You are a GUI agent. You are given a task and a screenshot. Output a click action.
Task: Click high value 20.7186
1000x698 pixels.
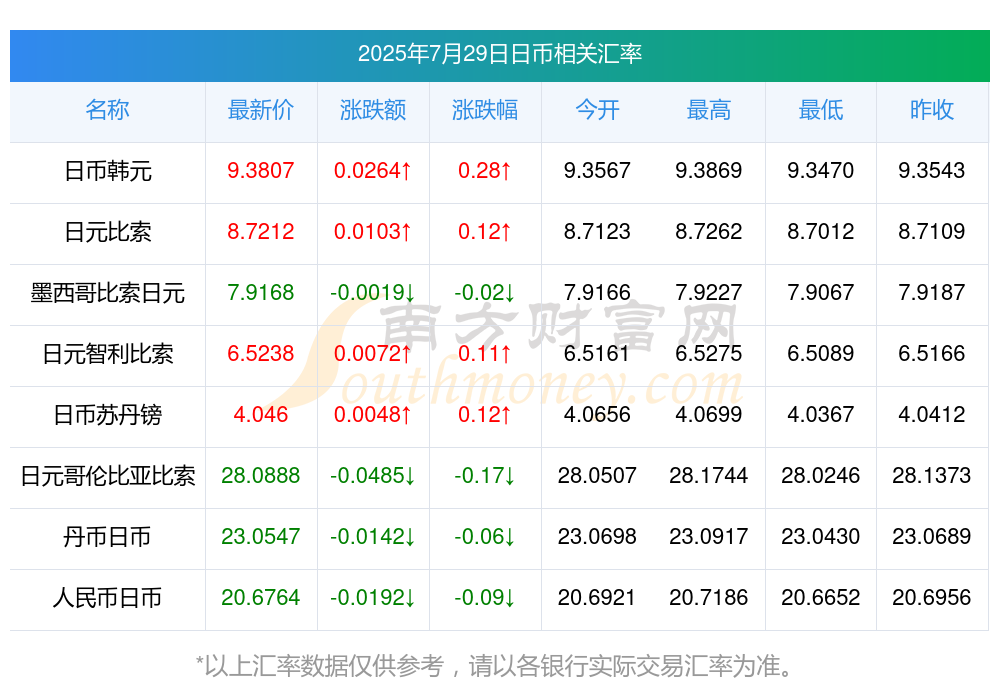pos(709,597)
